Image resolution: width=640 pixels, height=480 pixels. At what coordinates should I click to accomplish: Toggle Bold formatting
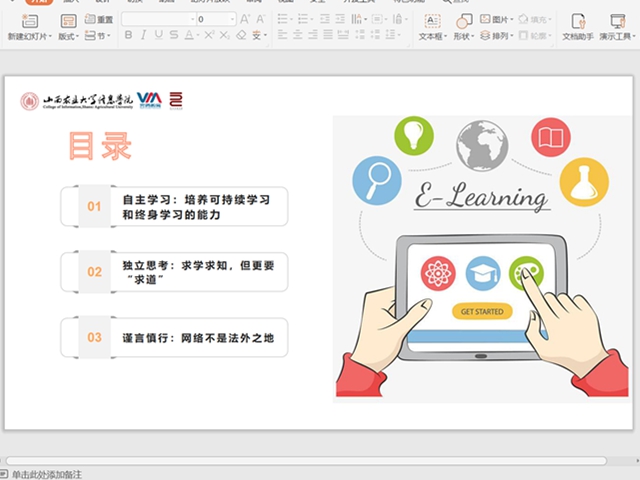(128, 35)
